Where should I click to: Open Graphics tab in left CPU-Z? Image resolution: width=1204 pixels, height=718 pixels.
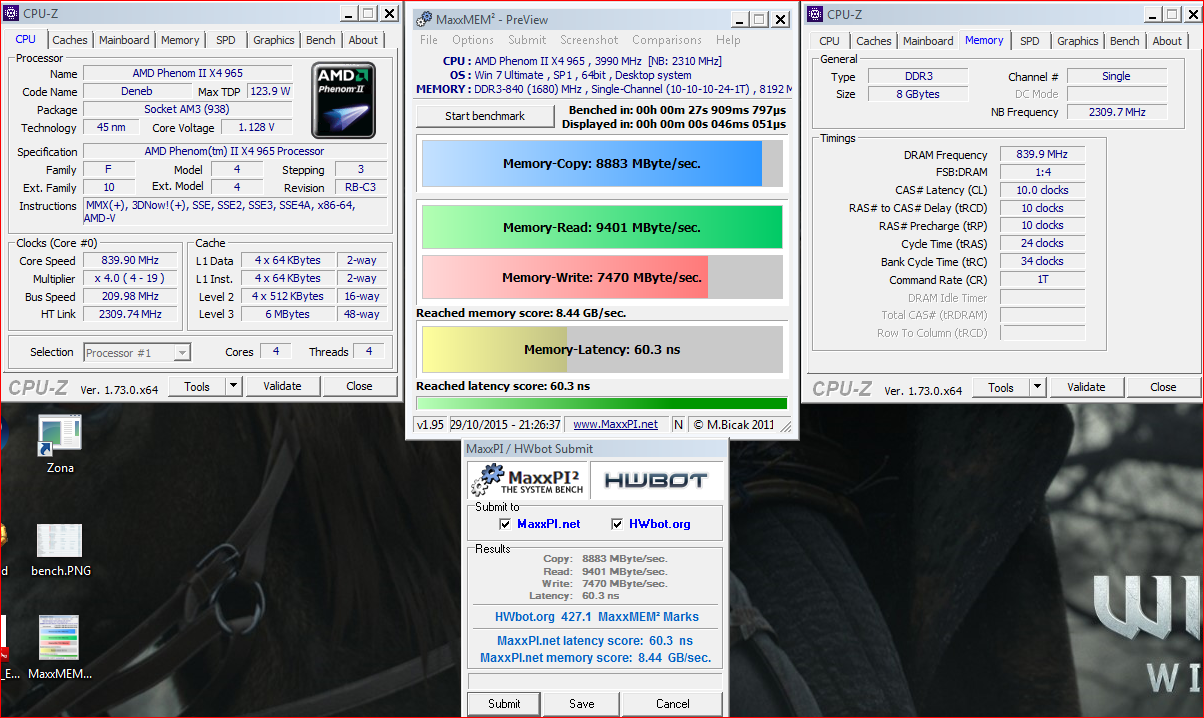click(273, 40)
